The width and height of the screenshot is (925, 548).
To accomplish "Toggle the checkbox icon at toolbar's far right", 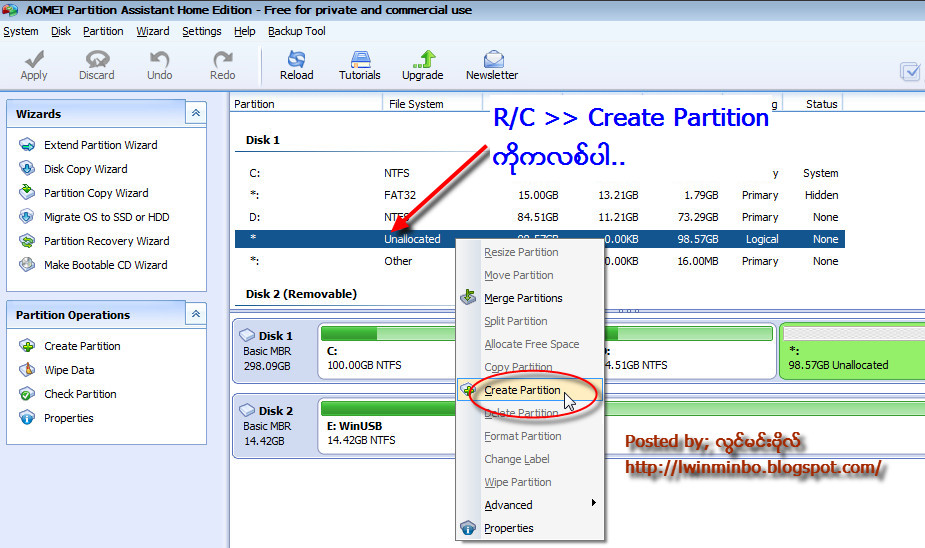I will click(x=910, y=71).
